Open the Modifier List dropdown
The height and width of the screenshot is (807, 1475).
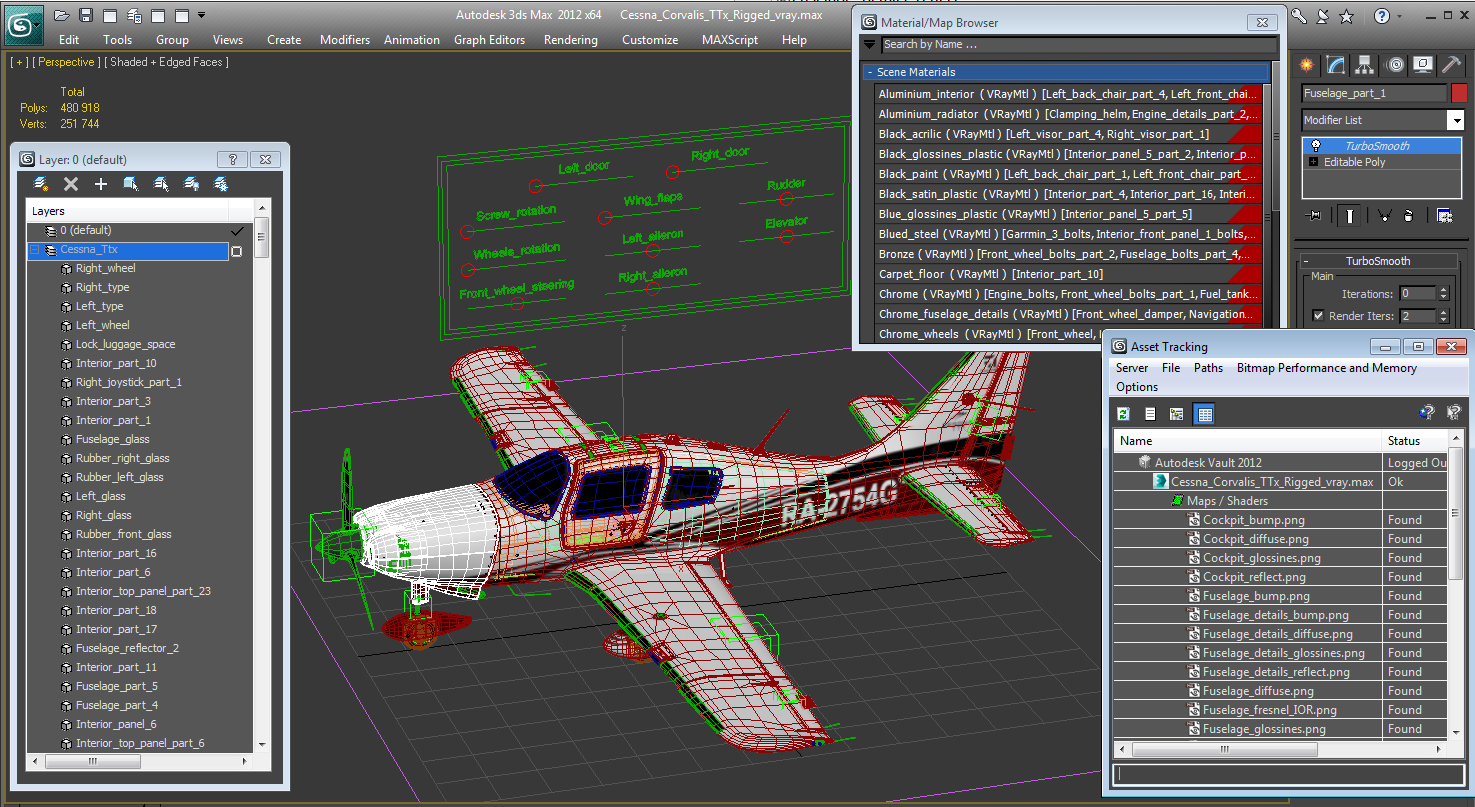1455,120
